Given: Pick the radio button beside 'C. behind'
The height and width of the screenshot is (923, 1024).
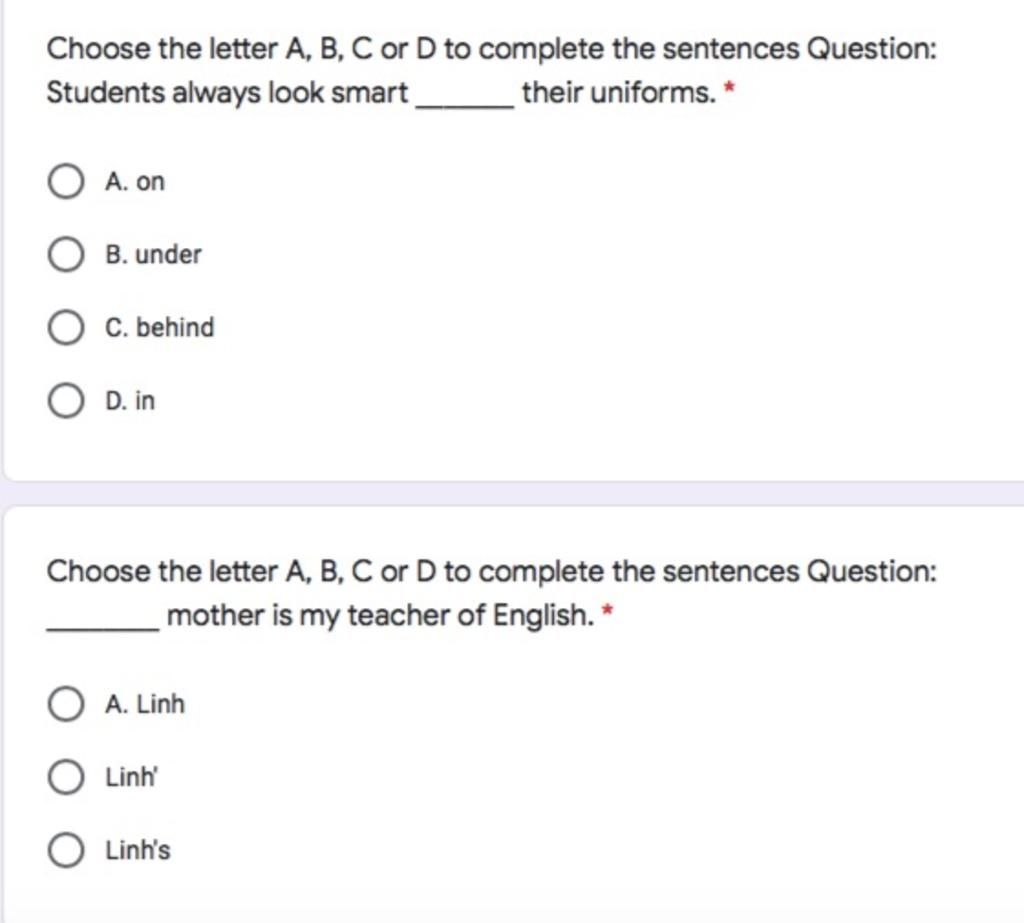Looking at the screenshot, I should 65,328.
